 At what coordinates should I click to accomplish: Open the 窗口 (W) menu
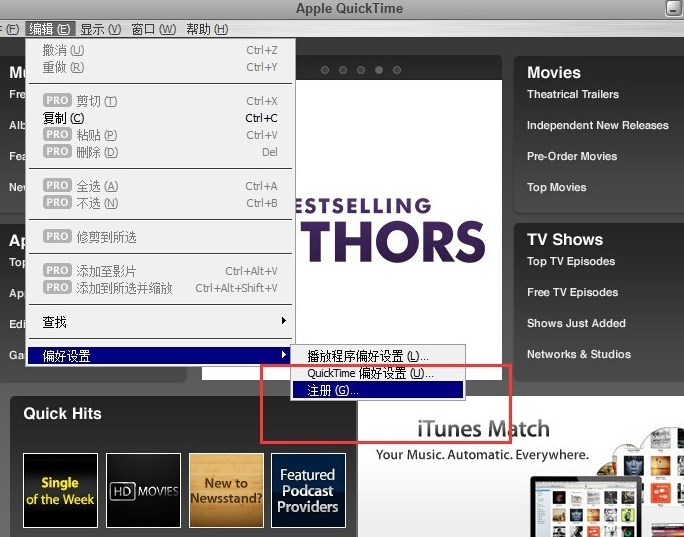154,29
